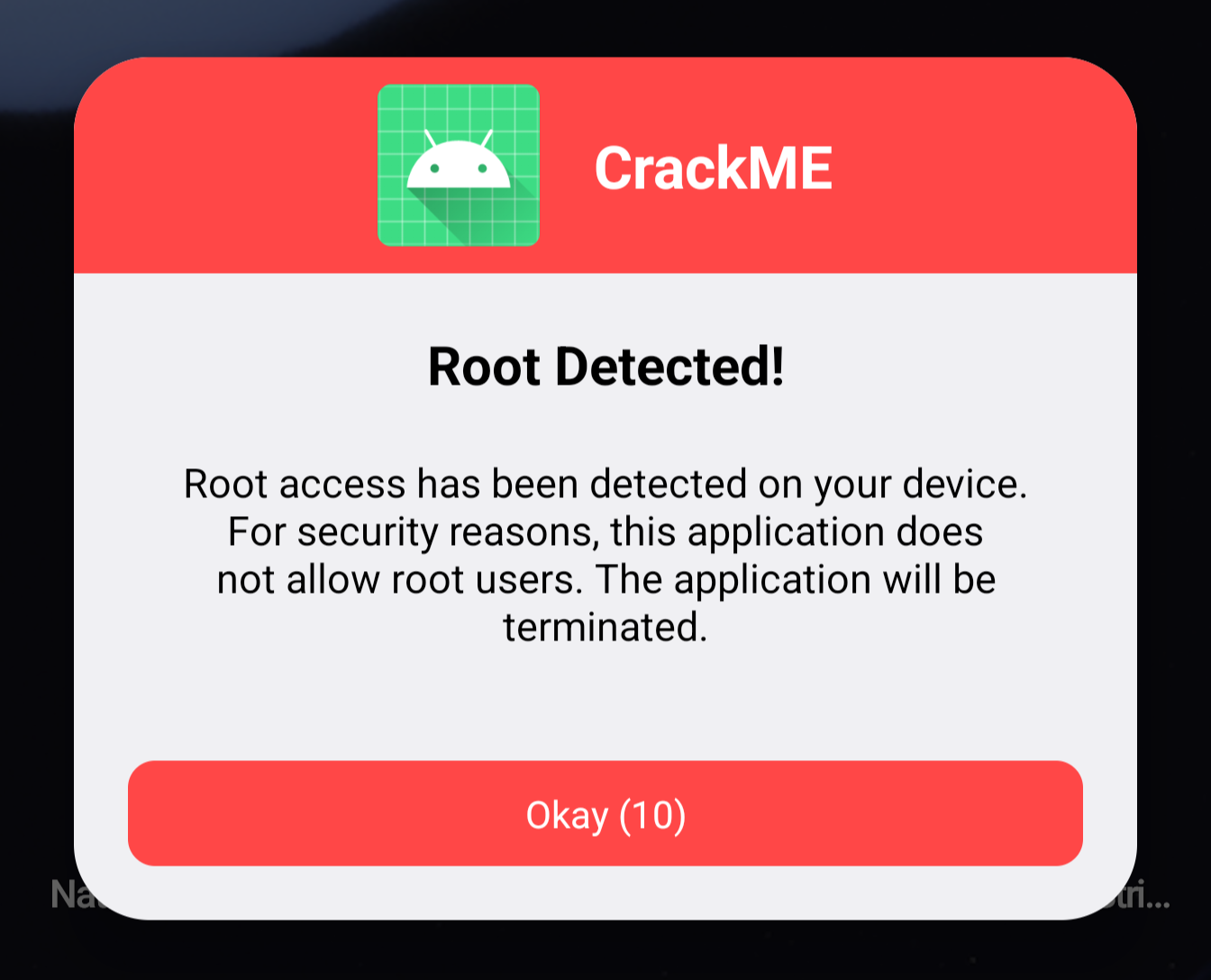Click the 'not allow root users' text line
This screenshot has width=1211, height=980.
605,579
